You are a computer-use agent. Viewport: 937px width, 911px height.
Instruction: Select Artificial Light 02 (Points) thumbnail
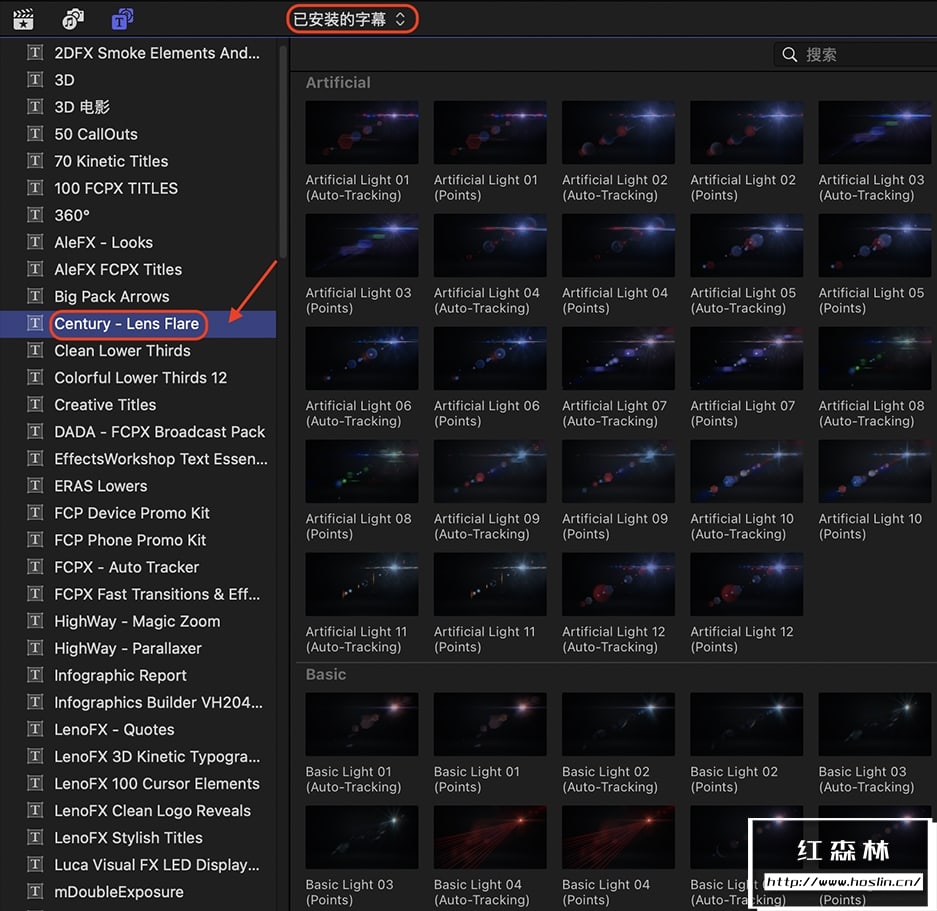tap(746, 132)
